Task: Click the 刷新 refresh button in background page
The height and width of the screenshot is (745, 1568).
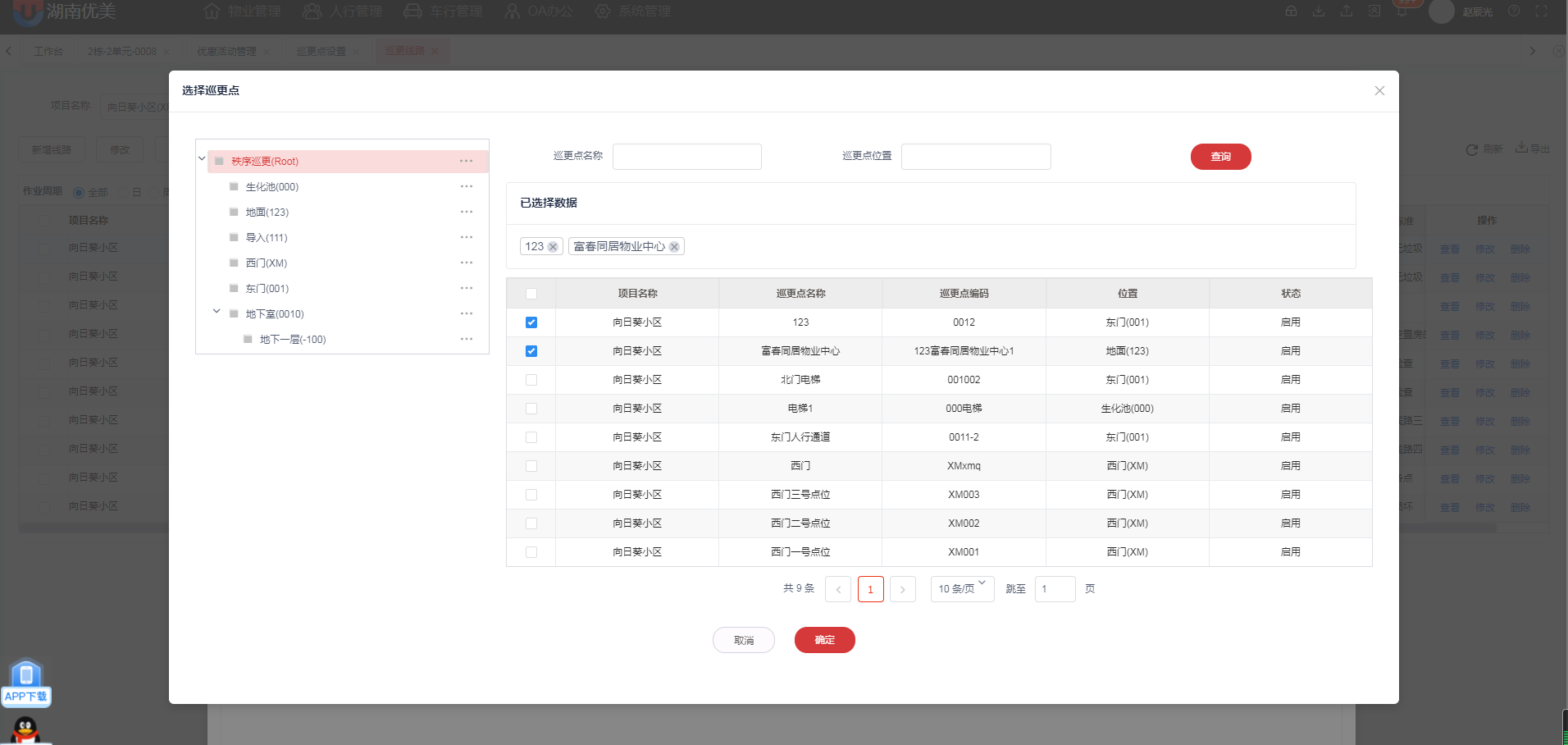Action: [x=1484, y=149]
